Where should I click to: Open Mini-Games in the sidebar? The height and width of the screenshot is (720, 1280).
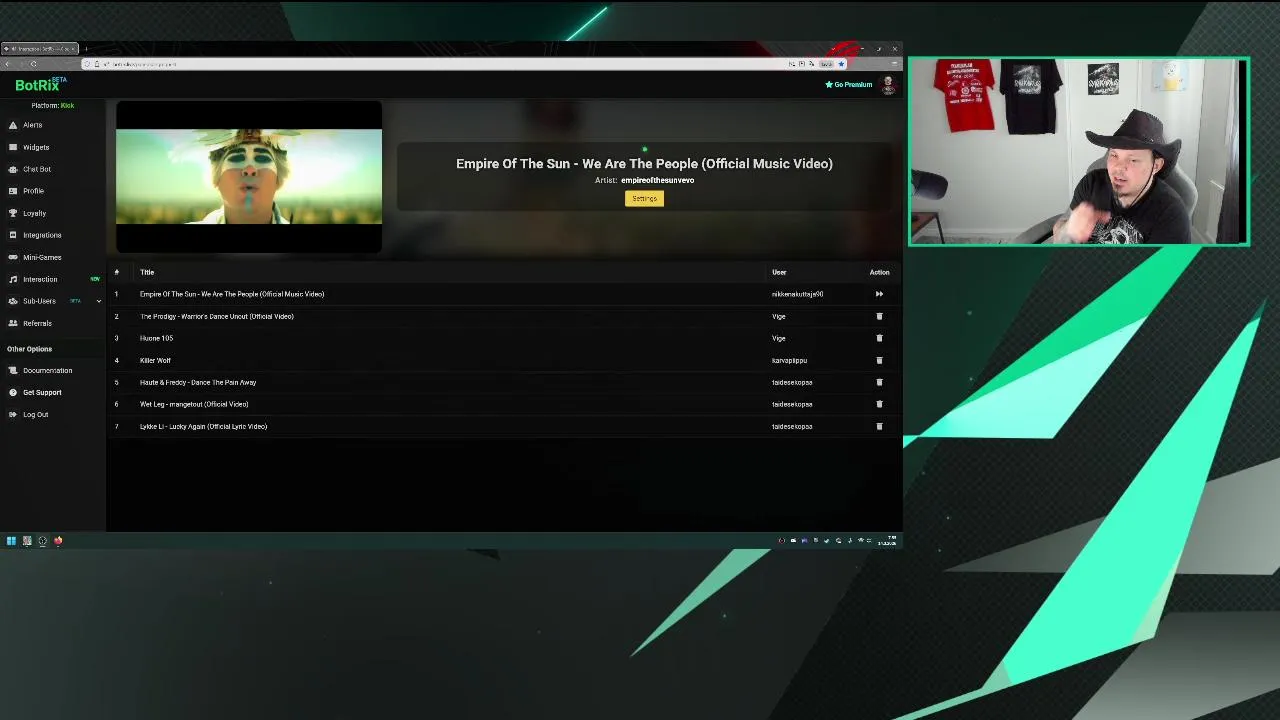click(42, 257)
